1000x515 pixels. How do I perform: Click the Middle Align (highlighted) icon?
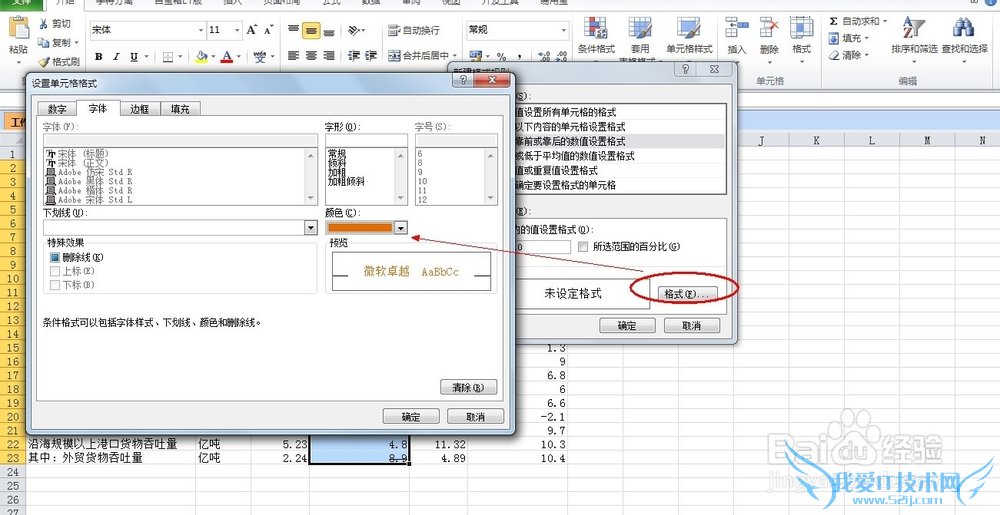(311, 30)
